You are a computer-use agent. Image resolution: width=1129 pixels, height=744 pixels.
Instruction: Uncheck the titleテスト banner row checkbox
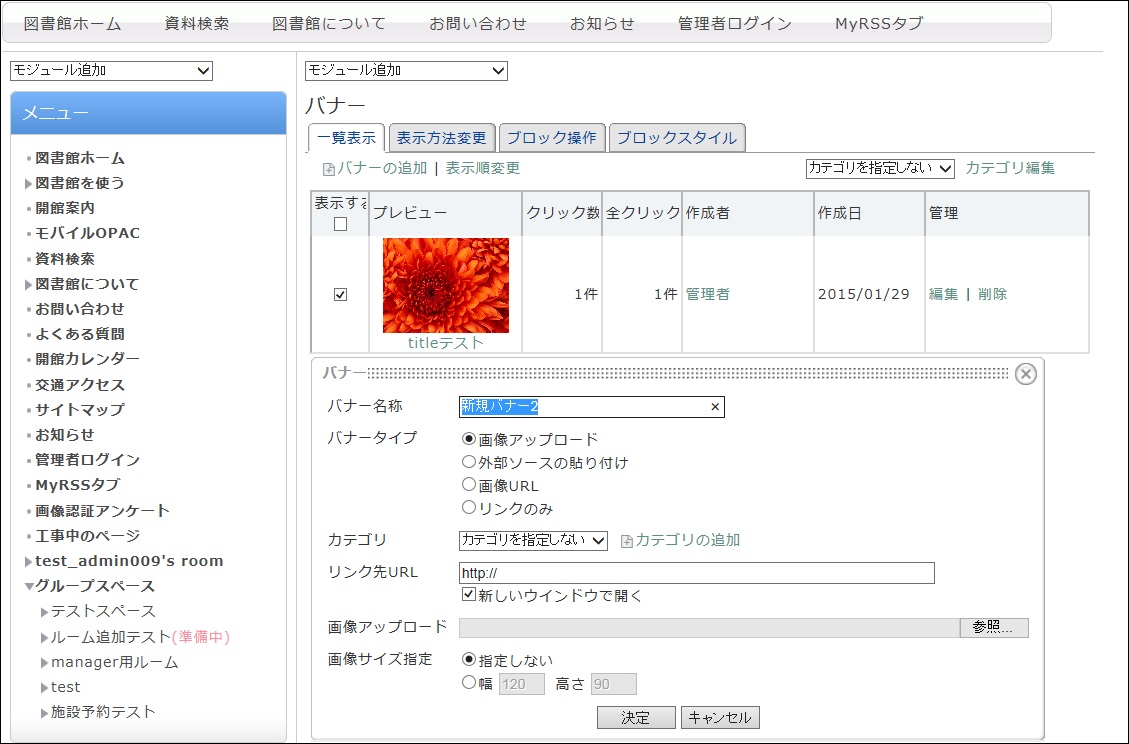pos(340,295)
